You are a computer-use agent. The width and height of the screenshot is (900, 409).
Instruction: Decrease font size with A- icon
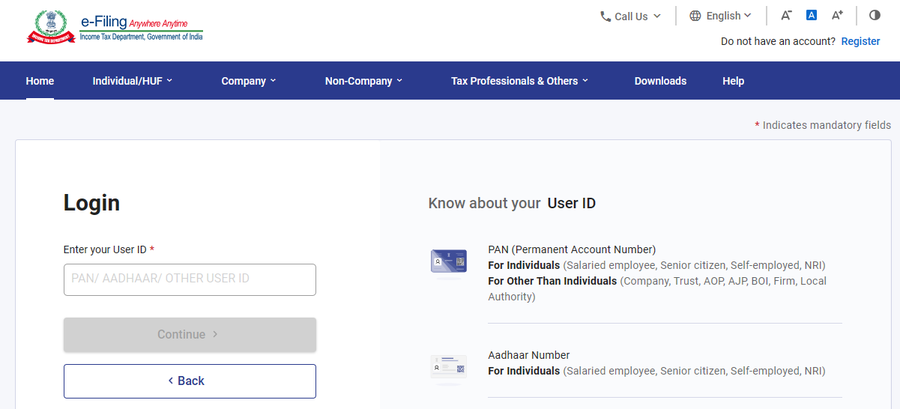(786, 15)
